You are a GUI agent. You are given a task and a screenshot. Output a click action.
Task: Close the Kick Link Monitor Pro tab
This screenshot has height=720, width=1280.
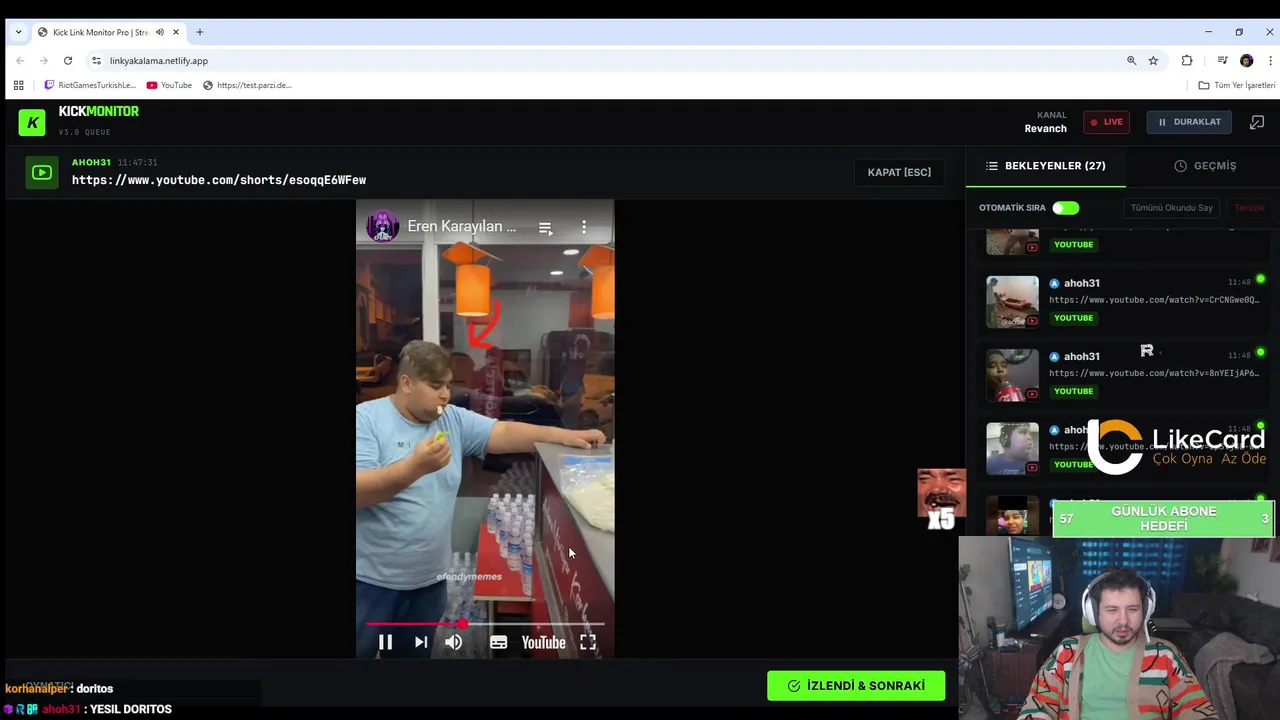176,32
